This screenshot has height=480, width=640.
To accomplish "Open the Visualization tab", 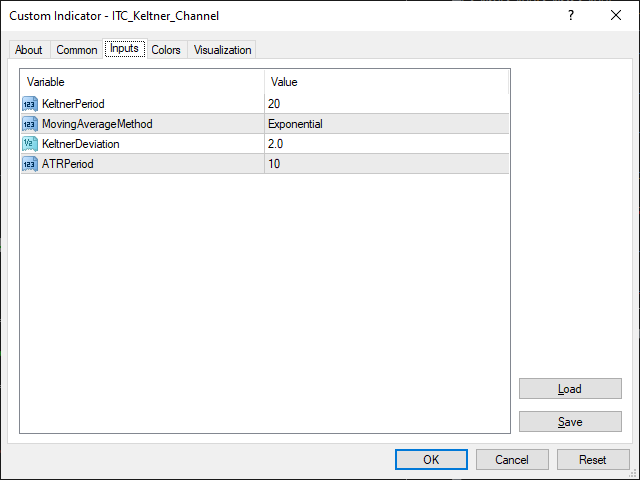I will 222,50.
